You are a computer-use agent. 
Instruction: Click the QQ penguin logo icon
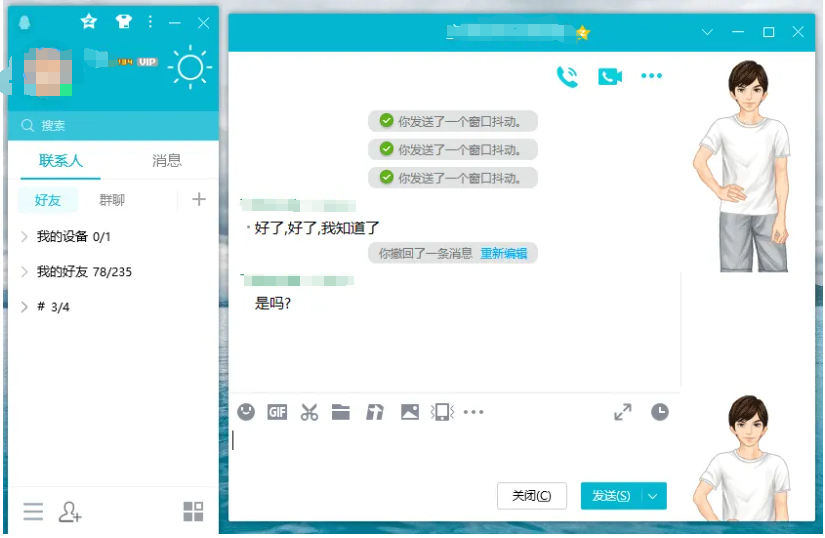pos(24,23)
